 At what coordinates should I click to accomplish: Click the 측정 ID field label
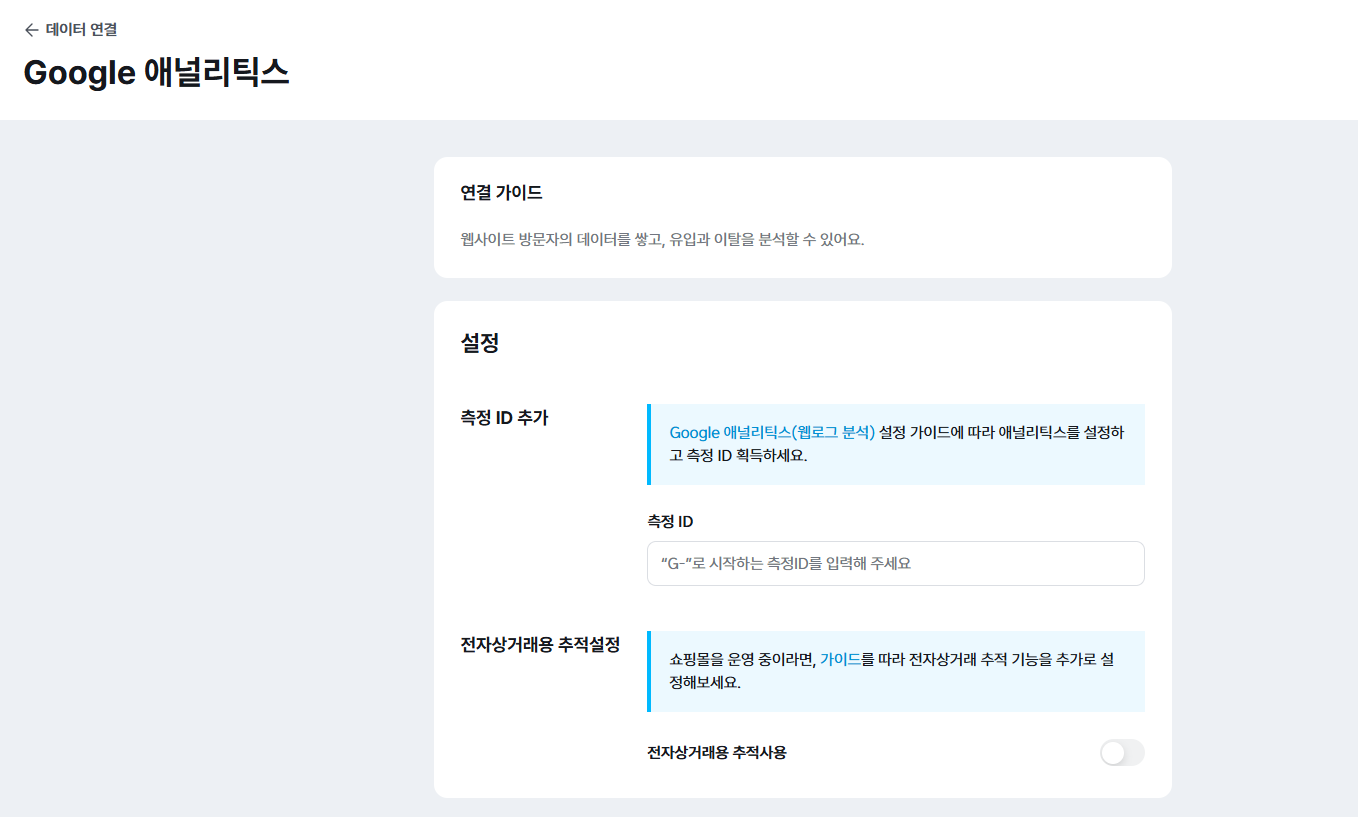click(670, 521)
